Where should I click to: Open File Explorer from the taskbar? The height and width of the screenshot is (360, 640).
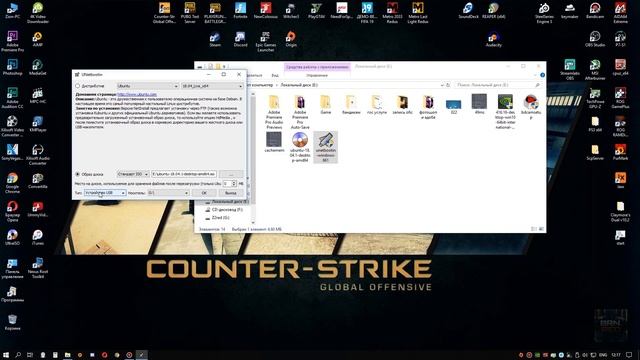[x=67, y=355]
